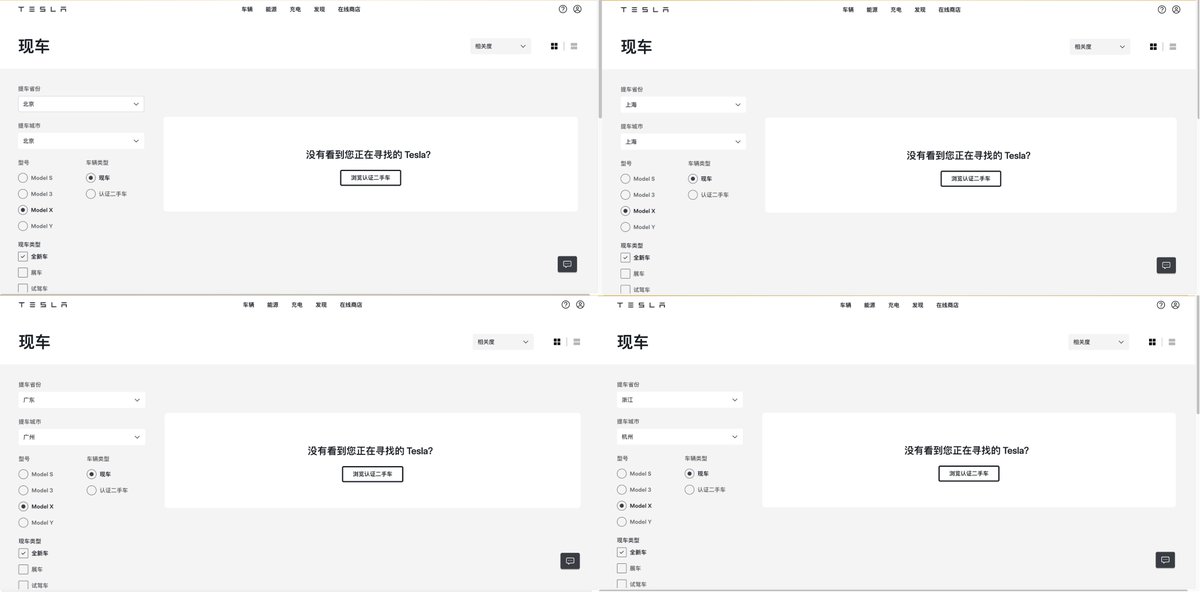The height and width of the screenshot is (592, 1200).
Task: Select Model 3 radio in the Shanghai window
Action: tap(626, 195)
